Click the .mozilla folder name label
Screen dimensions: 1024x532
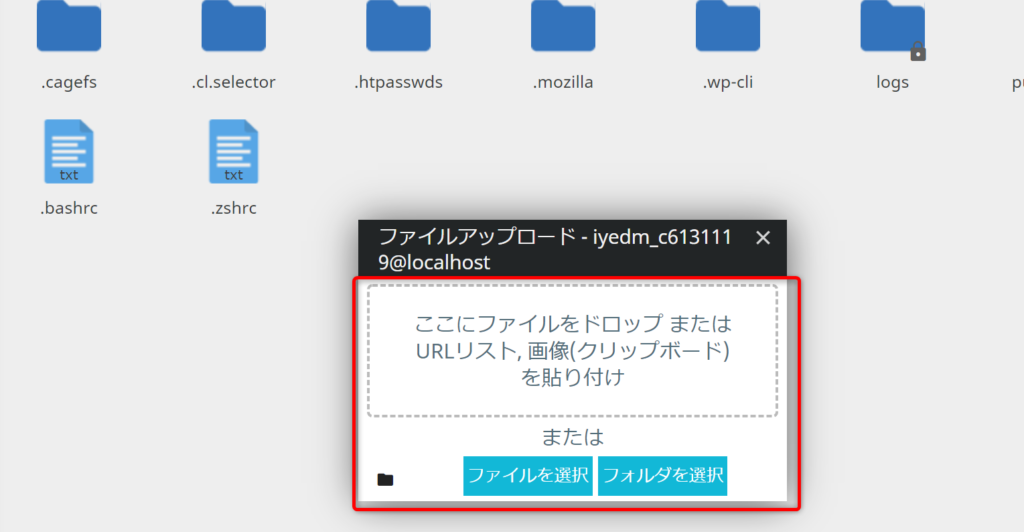[563, 82]
